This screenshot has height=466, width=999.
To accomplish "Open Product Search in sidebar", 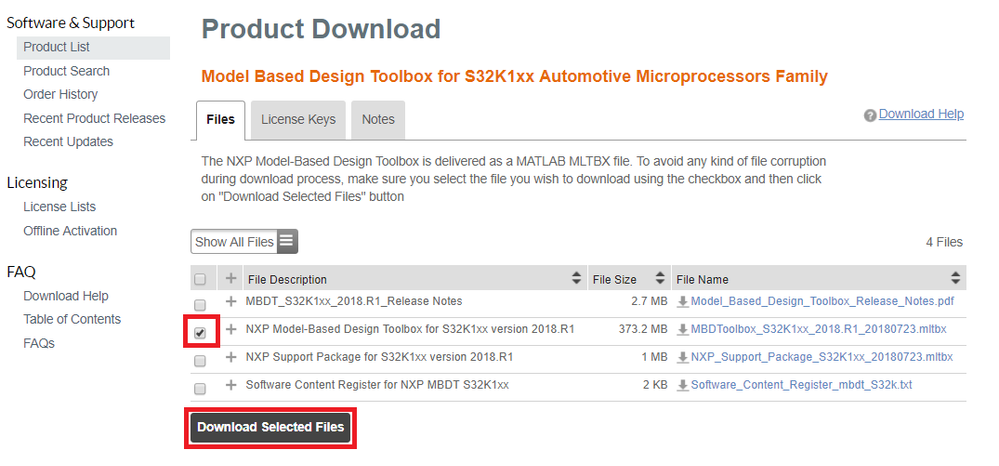I will pos(66,71).
